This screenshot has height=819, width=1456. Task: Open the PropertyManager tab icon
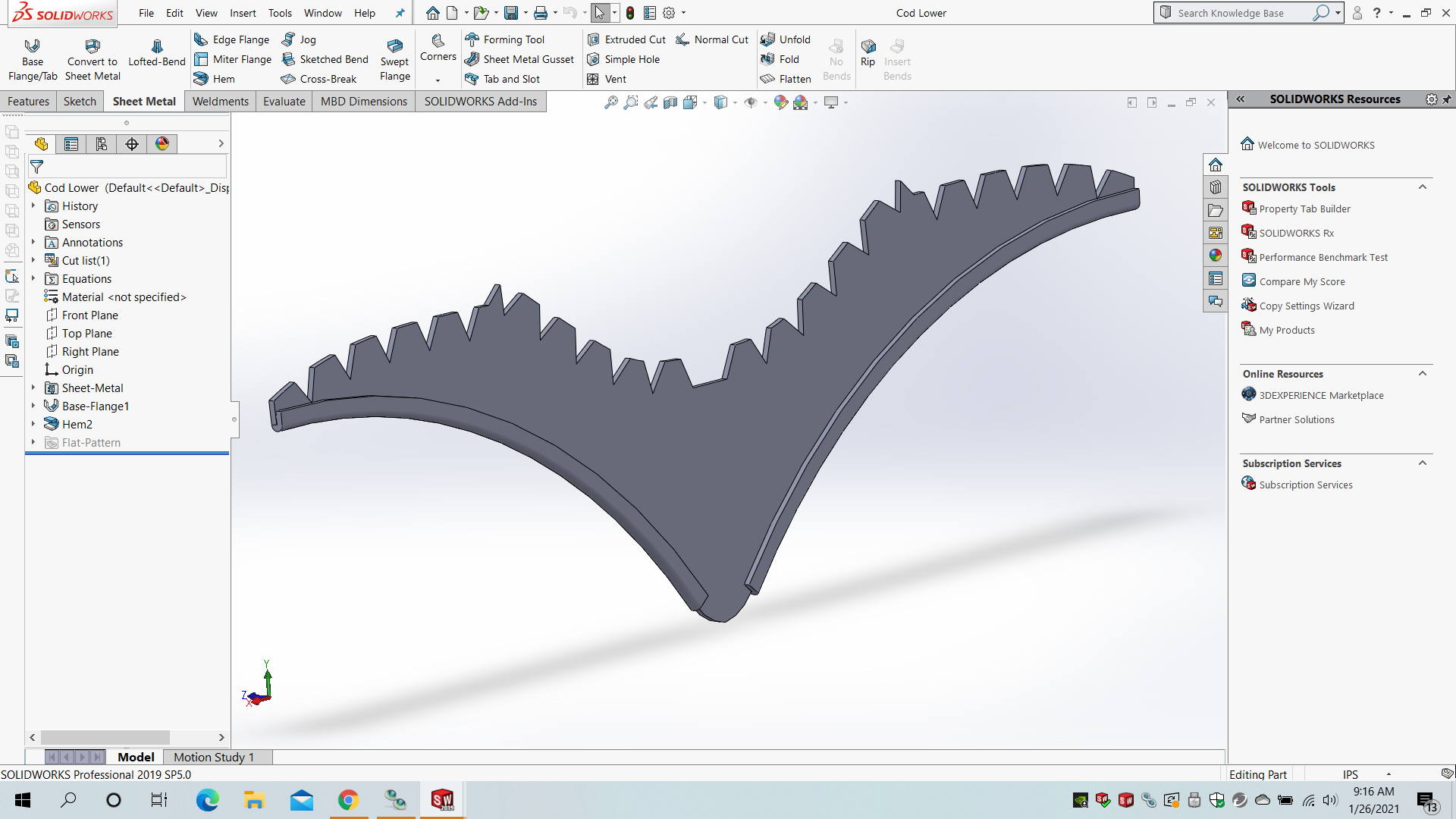click(x=71, y=144)
